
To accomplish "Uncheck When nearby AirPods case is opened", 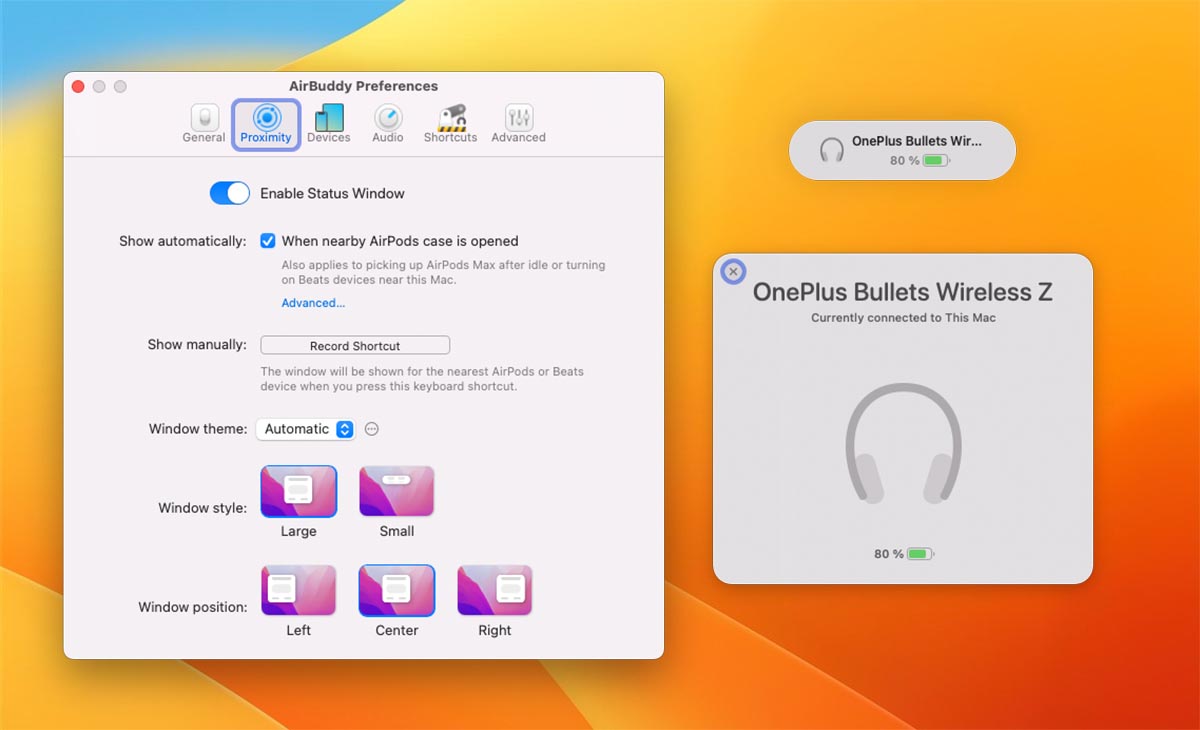I will 268,241.
